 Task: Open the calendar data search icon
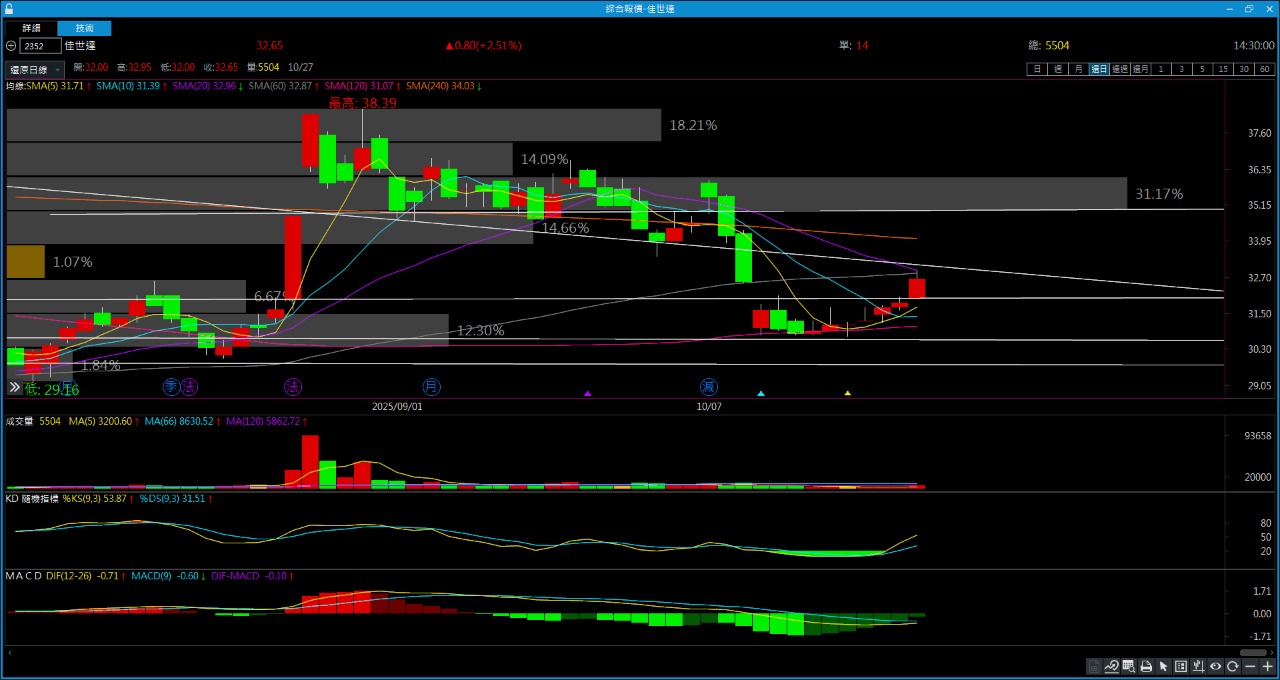click(1128, 667)
